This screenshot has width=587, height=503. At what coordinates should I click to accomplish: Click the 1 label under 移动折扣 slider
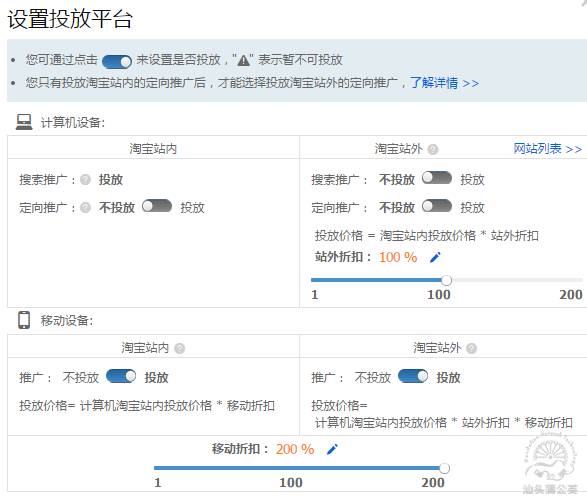[158, 483]
